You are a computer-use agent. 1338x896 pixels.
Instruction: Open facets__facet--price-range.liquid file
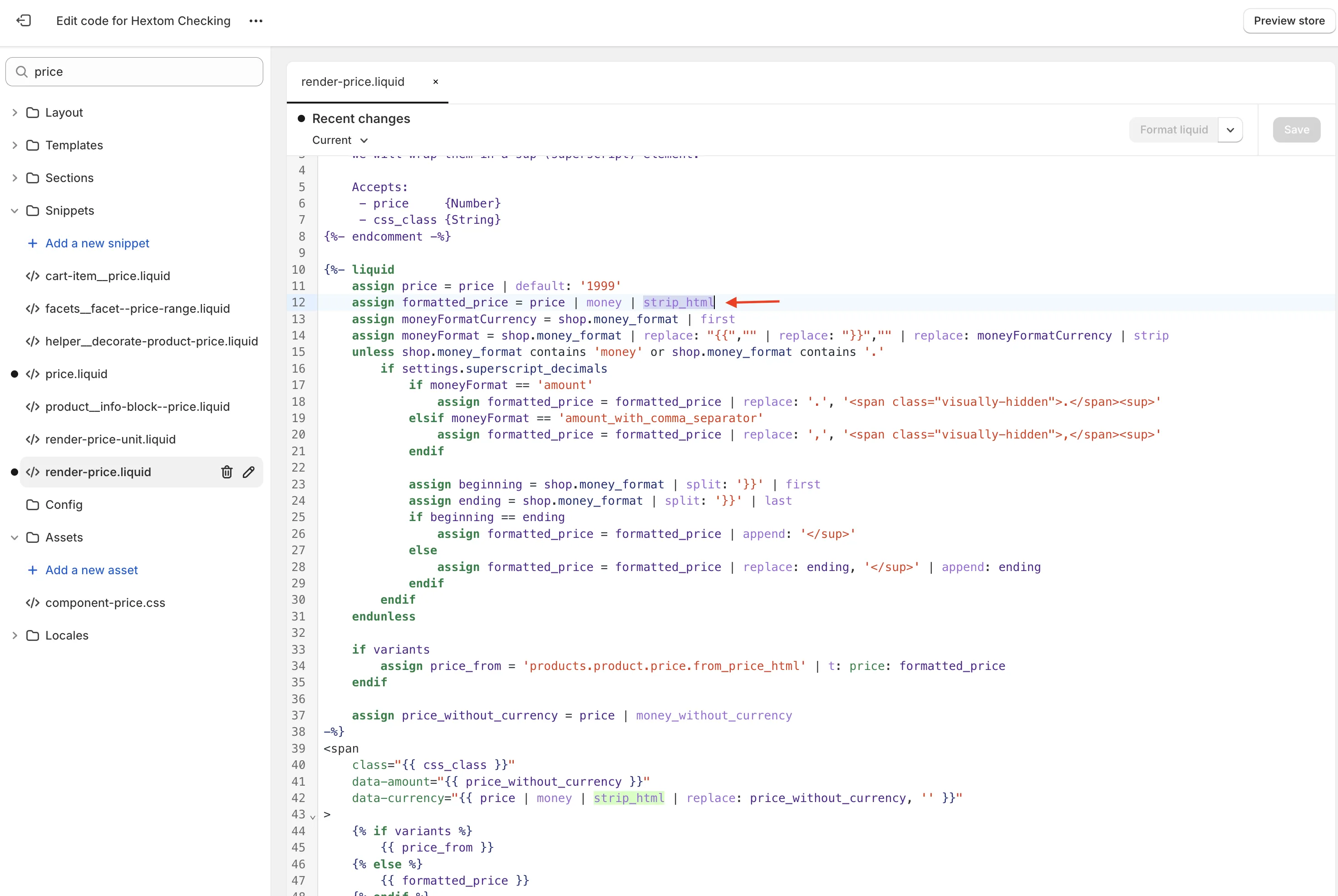point(137,309)
